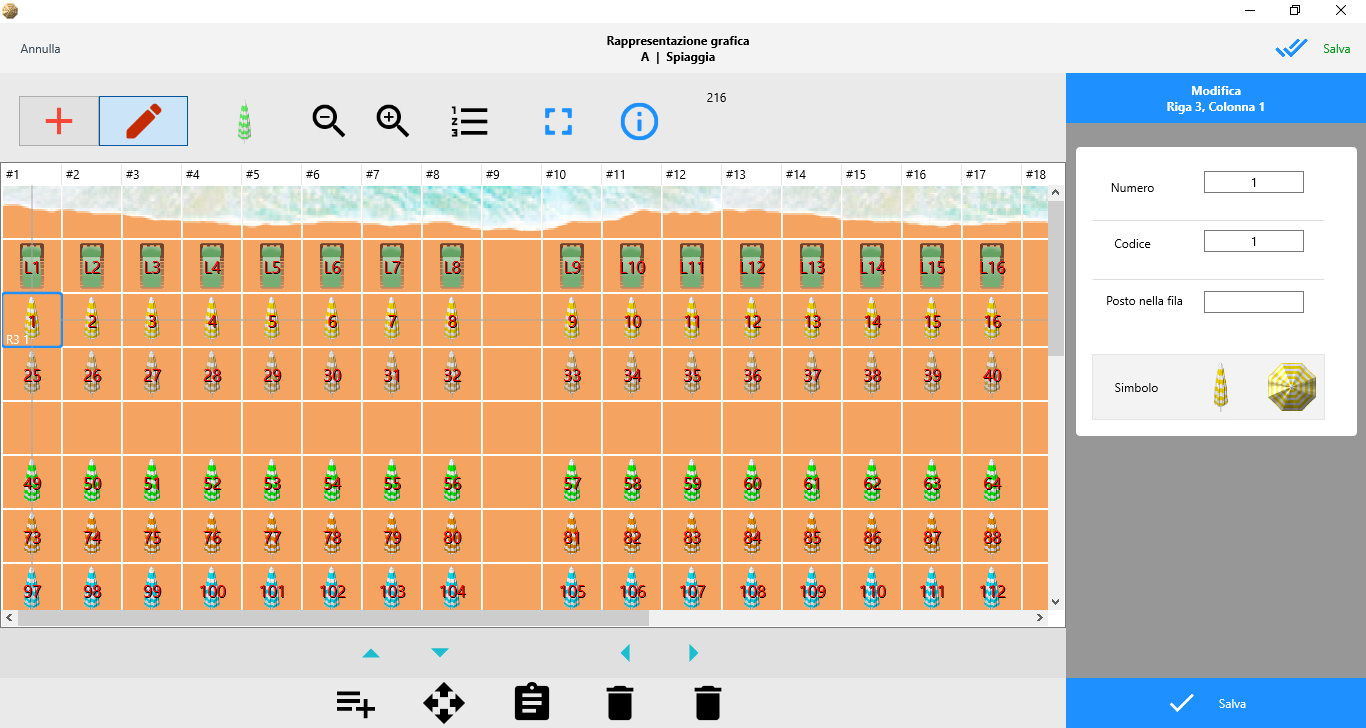Click column header #9
Screen dimensions: 1366x728
[512, 174]
